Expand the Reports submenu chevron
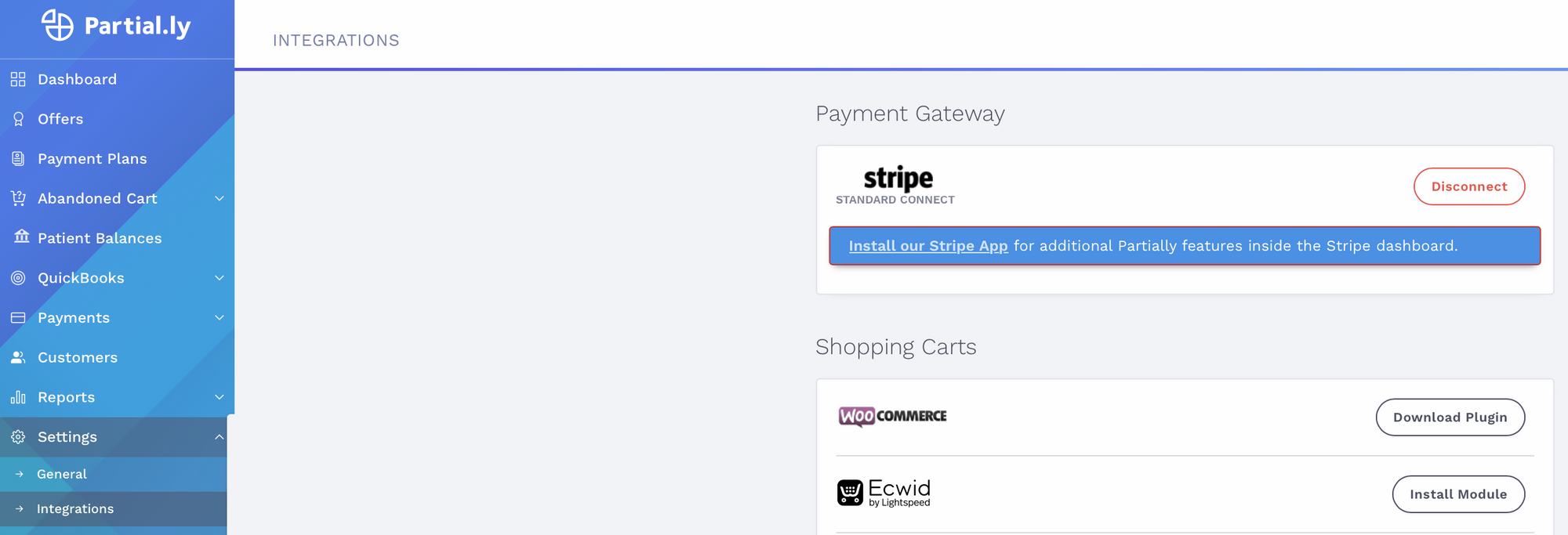The image size is (1568, 535). (220, 397)
